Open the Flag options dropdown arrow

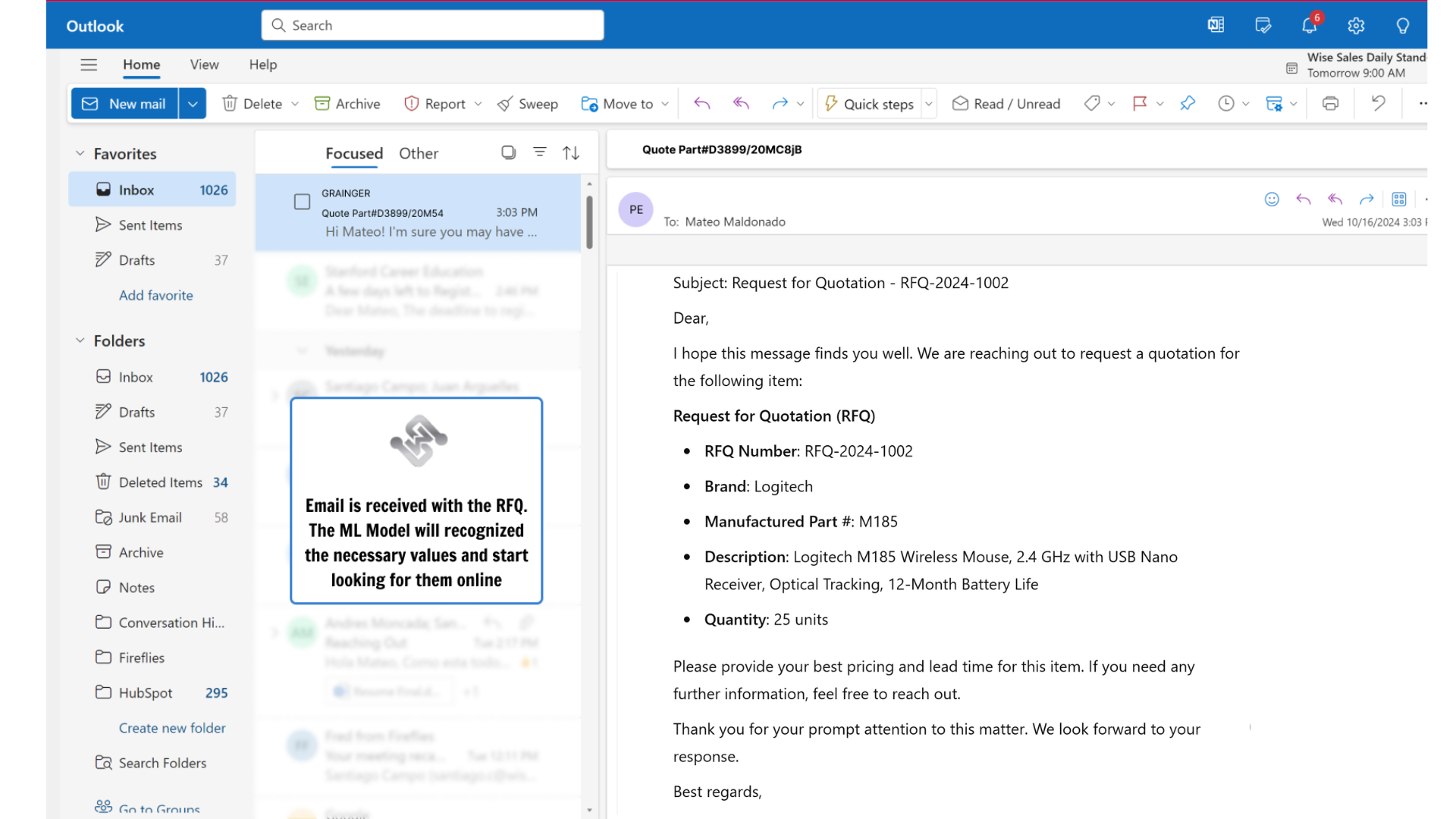click(1159, 104)
